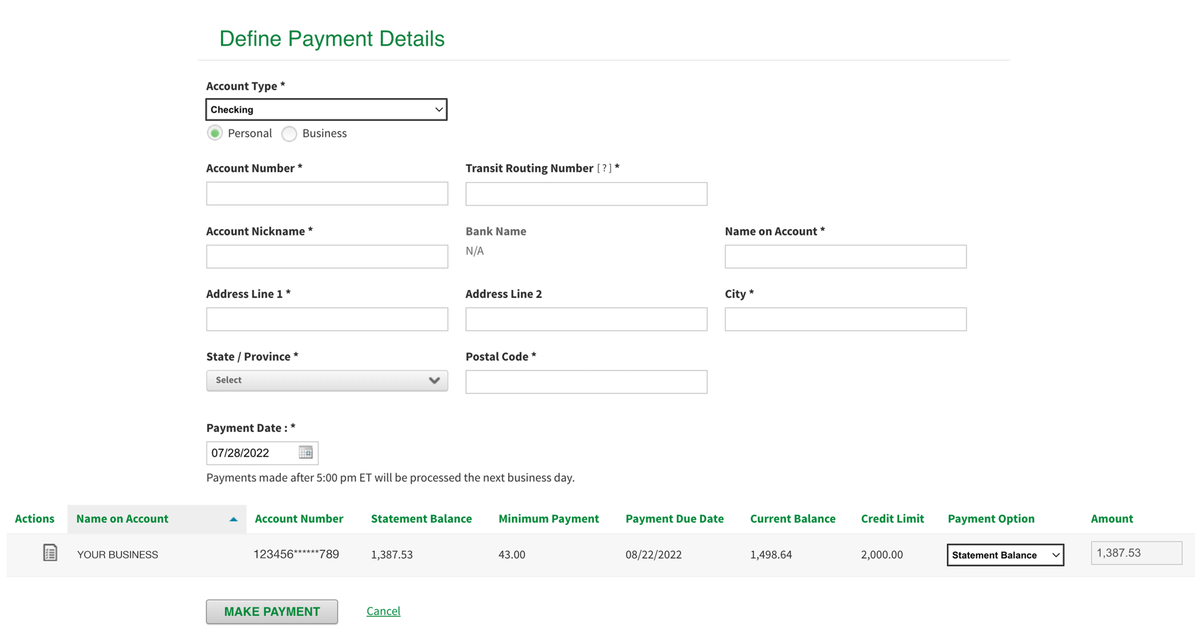Focus the Account Number input field
1200x633 pixels.
[326, 194]
